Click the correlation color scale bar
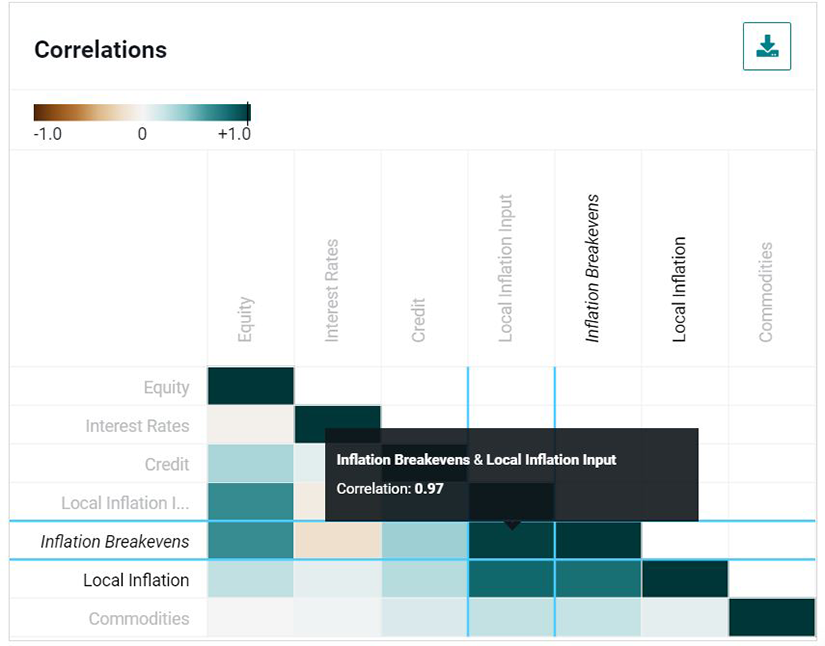This screenshot has height=646, width=825. pyautogui.click(x=141, y=112)
